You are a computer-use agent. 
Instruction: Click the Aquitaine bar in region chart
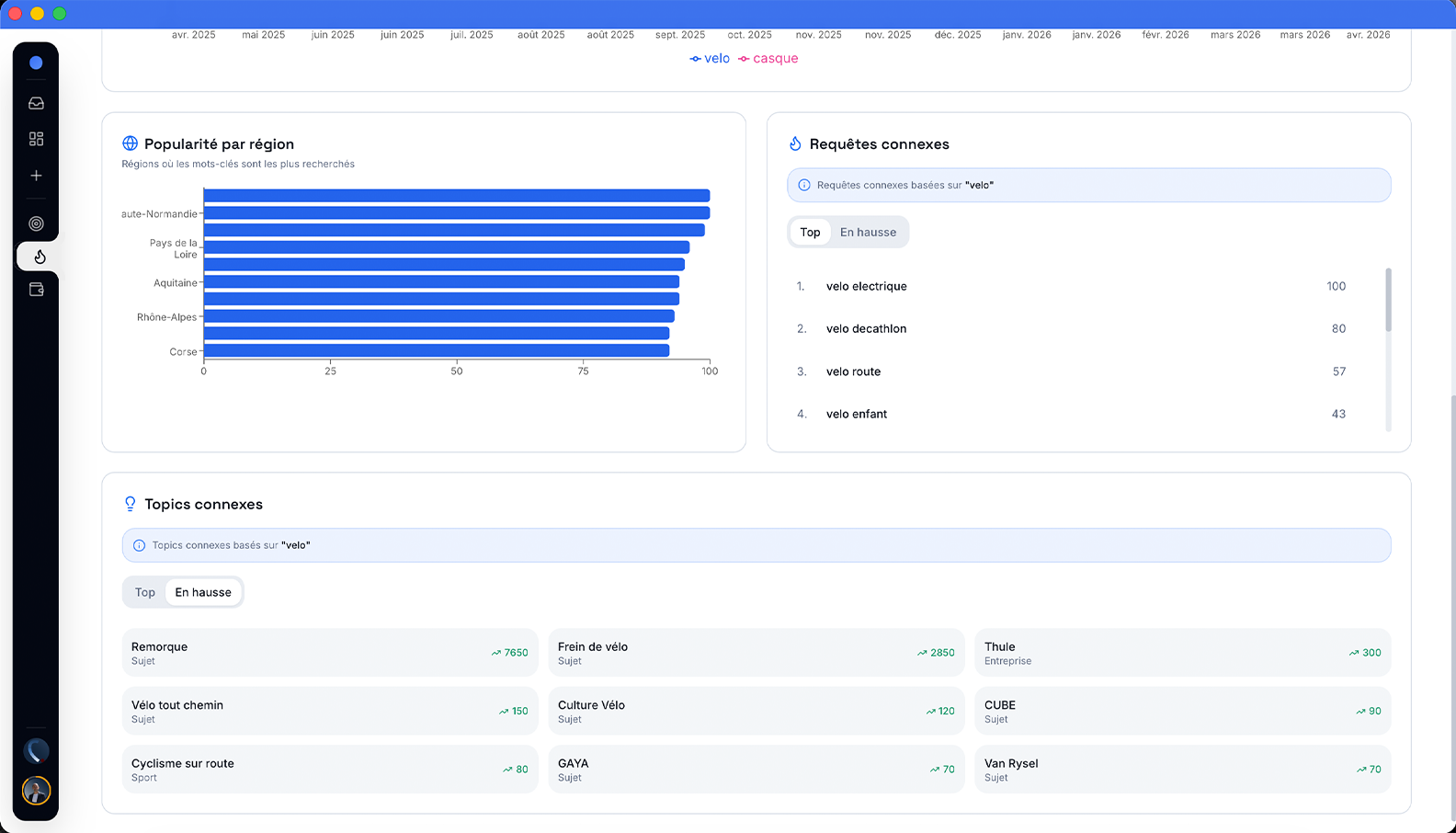coord(441,282)
